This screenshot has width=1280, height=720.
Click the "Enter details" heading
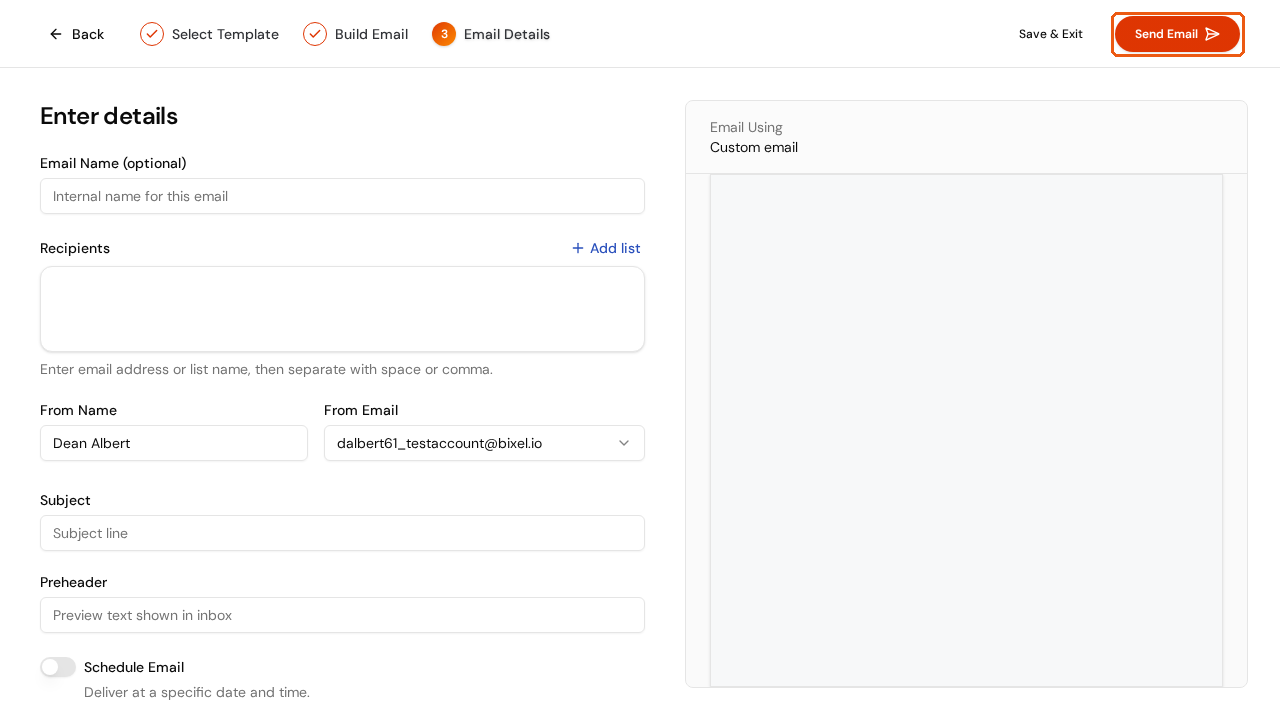click(x=109, y=116)
